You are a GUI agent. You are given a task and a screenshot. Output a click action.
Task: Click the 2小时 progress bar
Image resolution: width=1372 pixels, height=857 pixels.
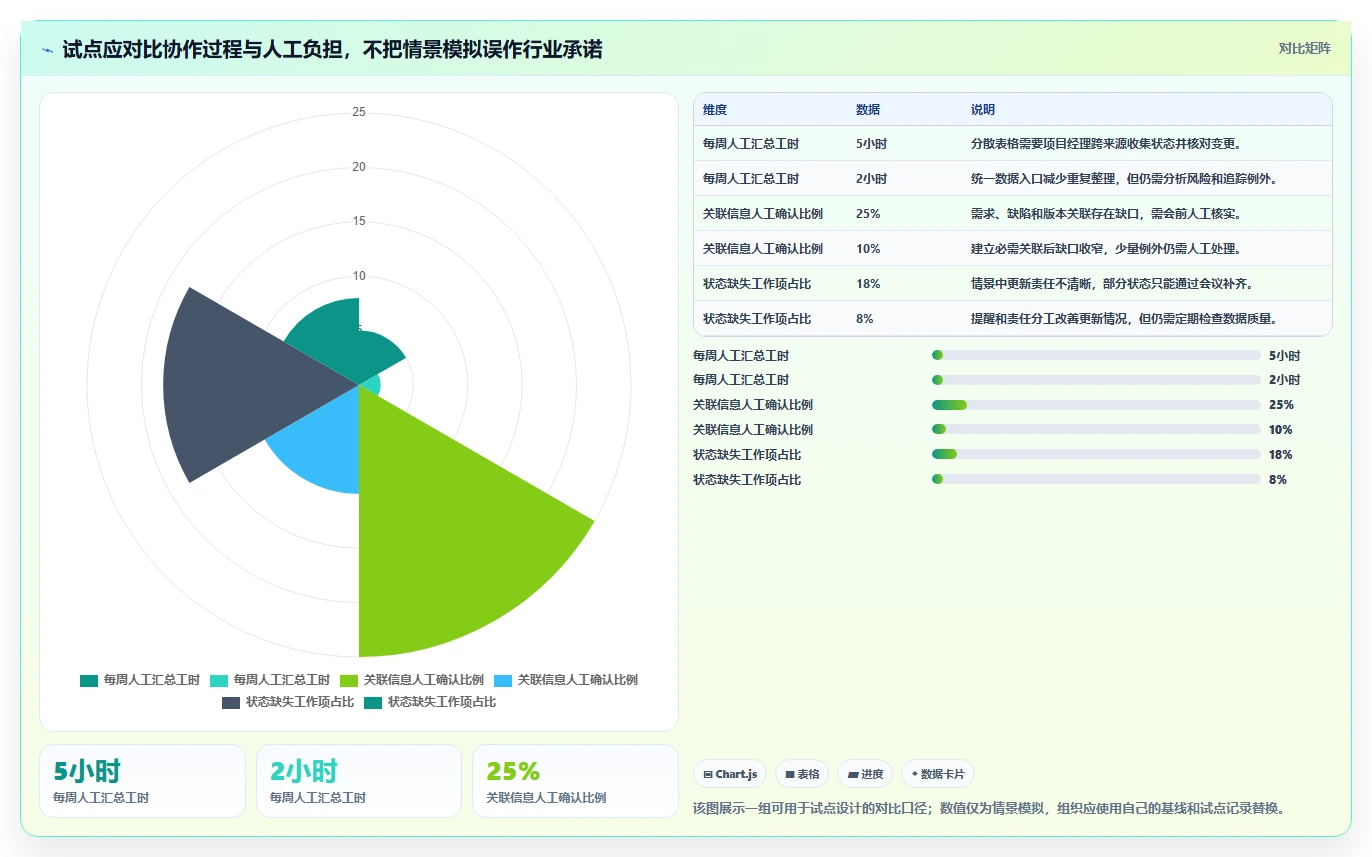1096,380
